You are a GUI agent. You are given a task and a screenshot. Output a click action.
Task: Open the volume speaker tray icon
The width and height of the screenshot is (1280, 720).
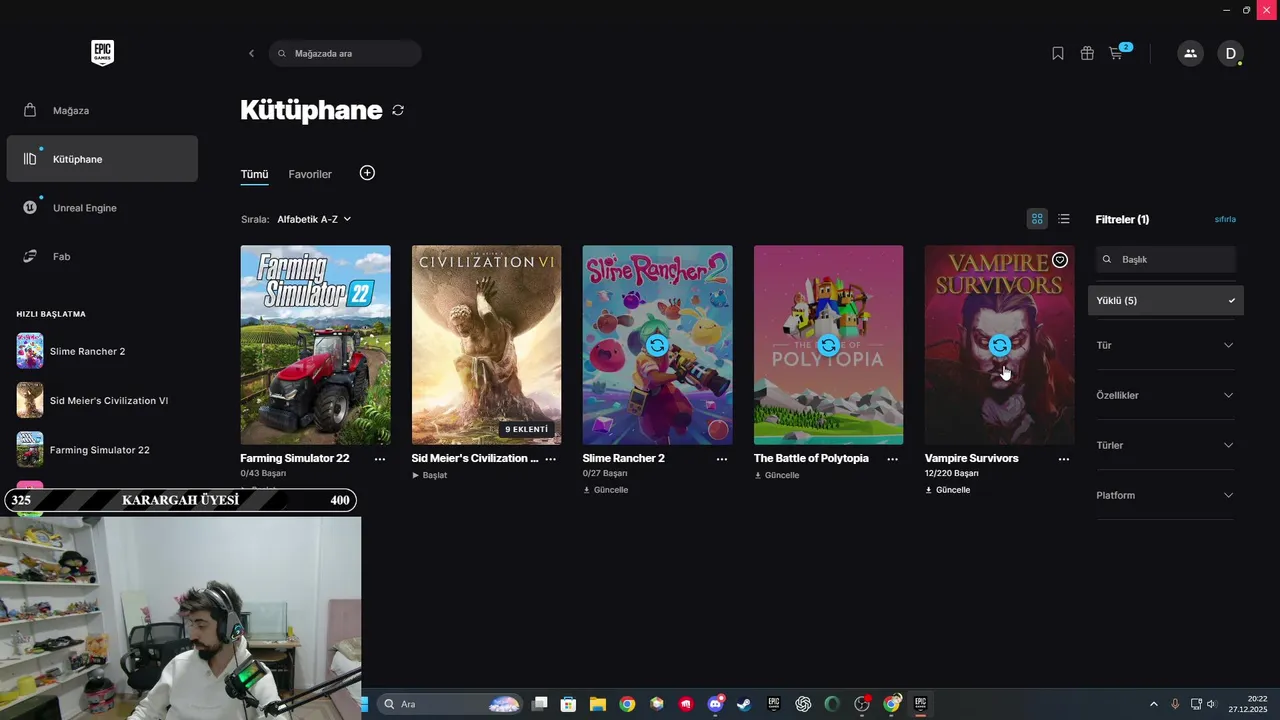coord(1212,704)
